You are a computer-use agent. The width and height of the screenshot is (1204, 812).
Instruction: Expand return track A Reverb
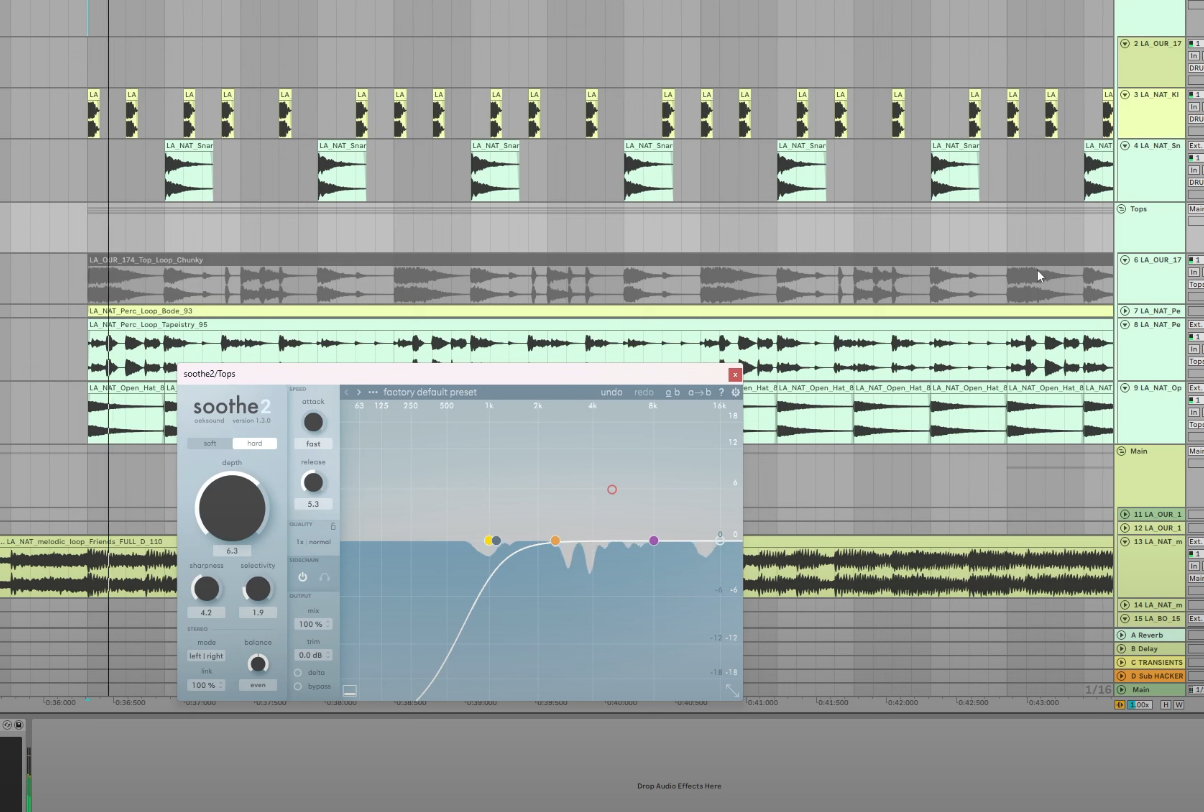pyautogui.click(x=1122, y=635)
